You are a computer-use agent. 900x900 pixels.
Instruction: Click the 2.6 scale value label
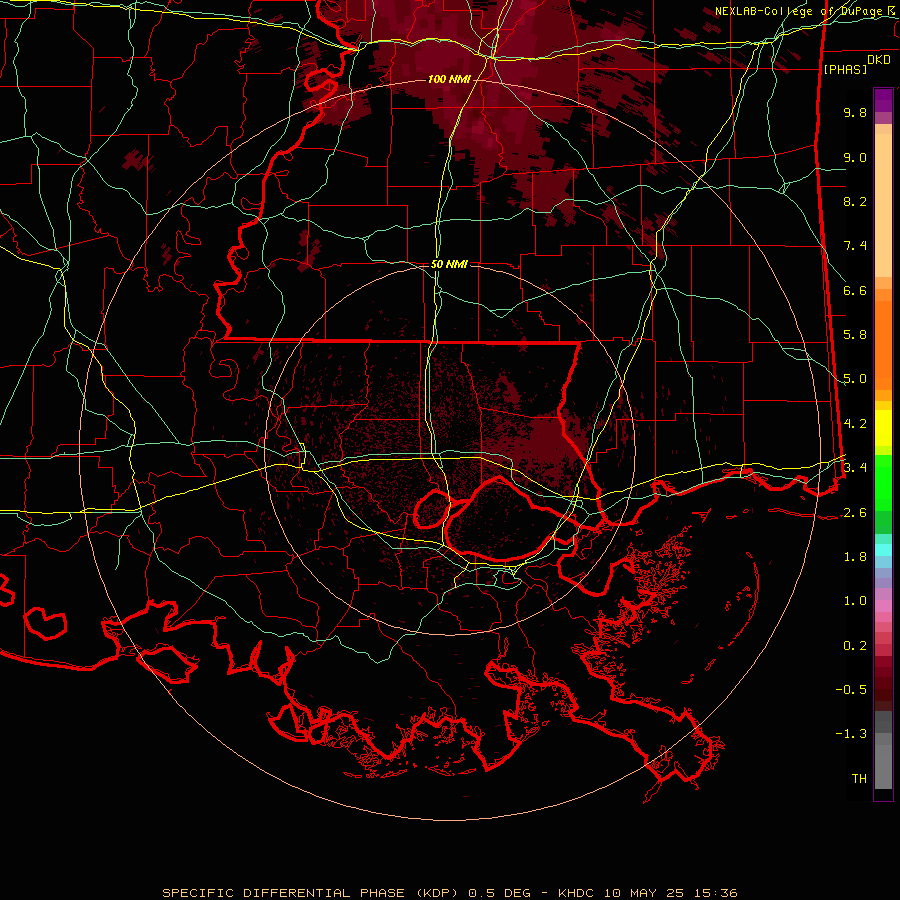855,513
